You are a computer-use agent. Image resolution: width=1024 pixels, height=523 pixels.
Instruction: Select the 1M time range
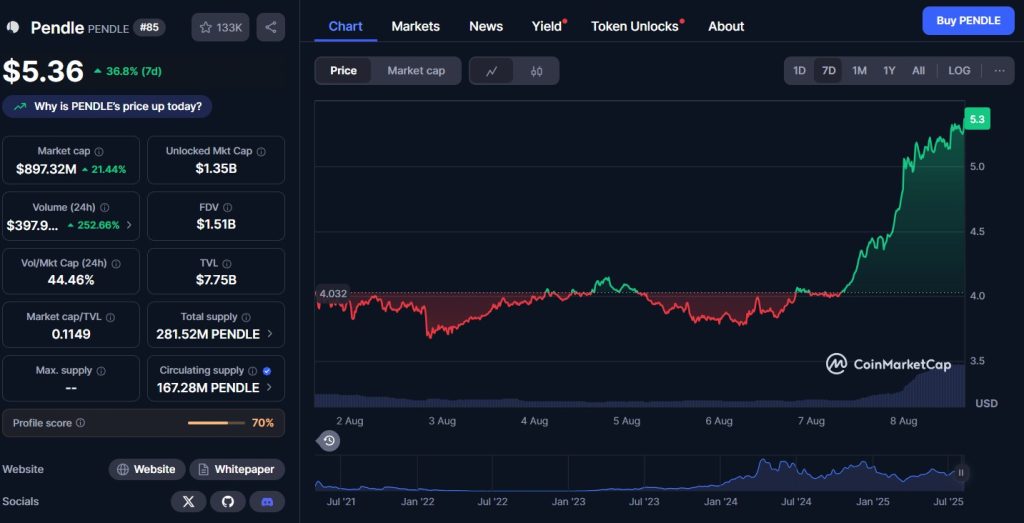click(x=859, y=71)
